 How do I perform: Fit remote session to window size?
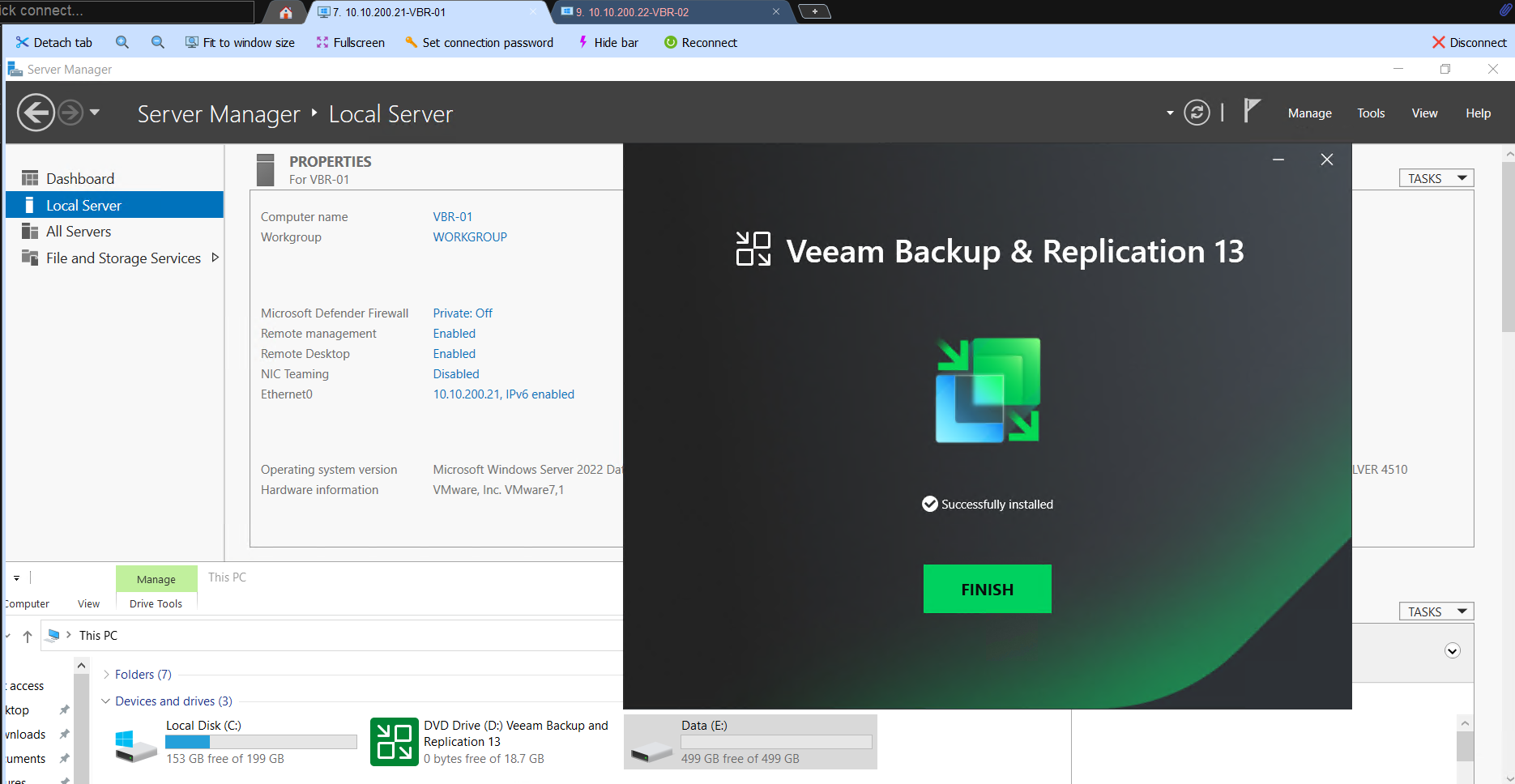(x=240, y=42)
